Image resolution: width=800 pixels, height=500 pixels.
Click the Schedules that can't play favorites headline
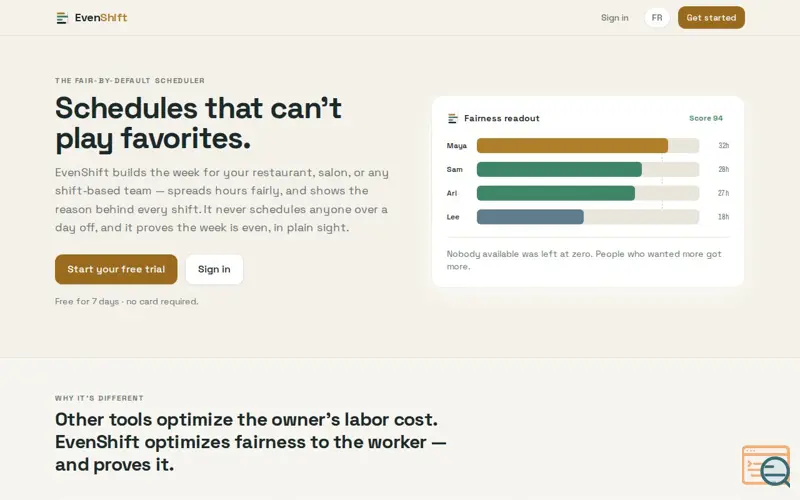click(198, 123)
